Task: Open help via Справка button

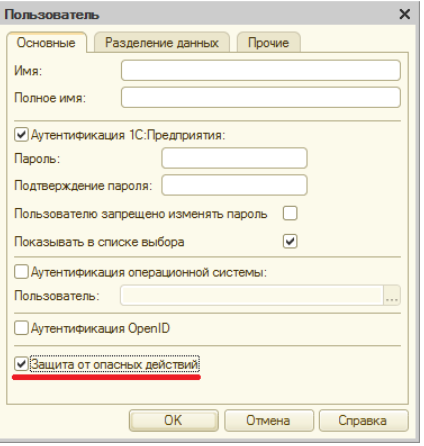Action: pos(363,420)
